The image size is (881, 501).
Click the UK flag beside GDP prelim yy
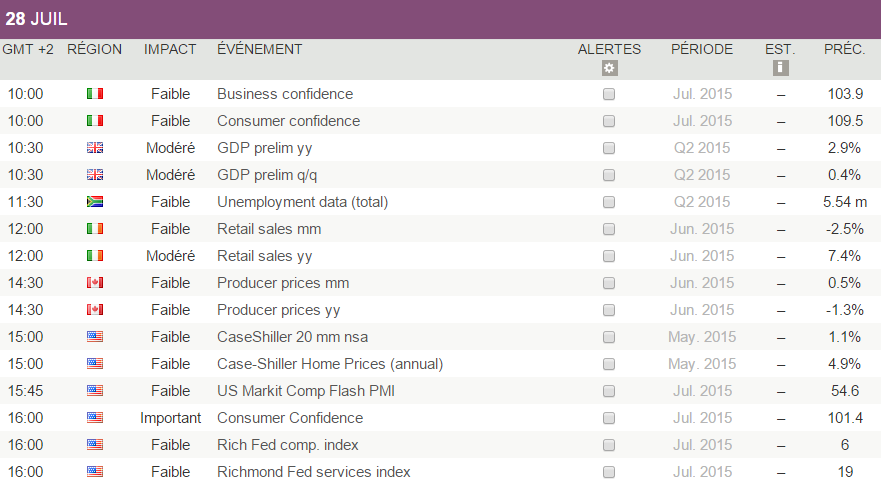(x=95, y=148)
